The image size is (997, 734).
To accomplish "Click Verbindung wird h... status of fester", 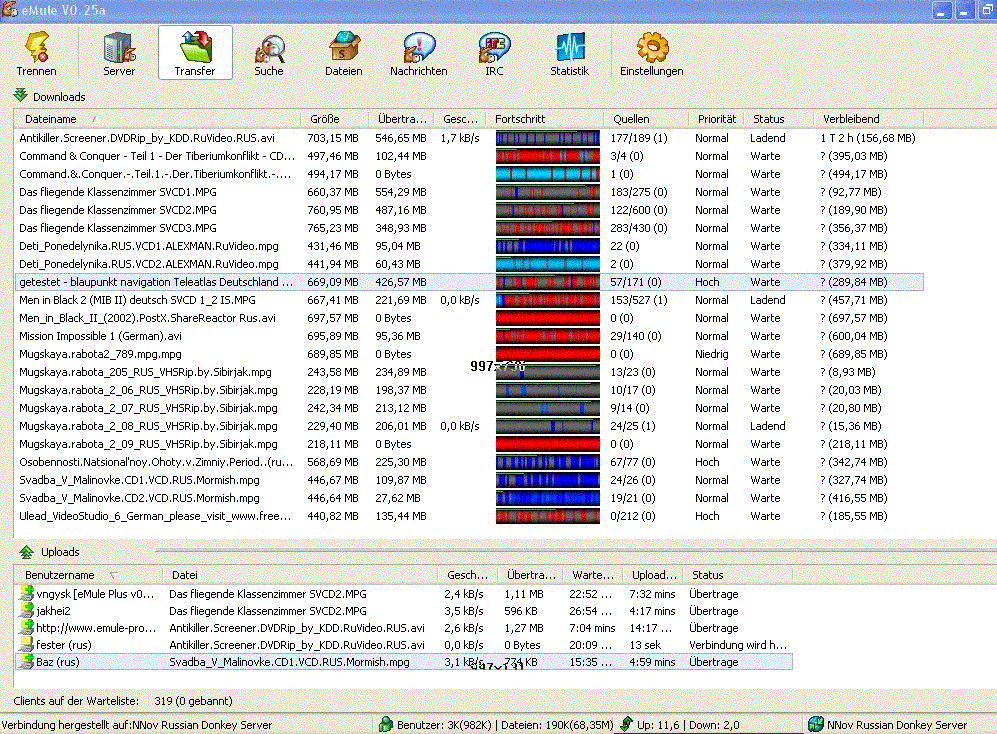I will pos(738,645).
